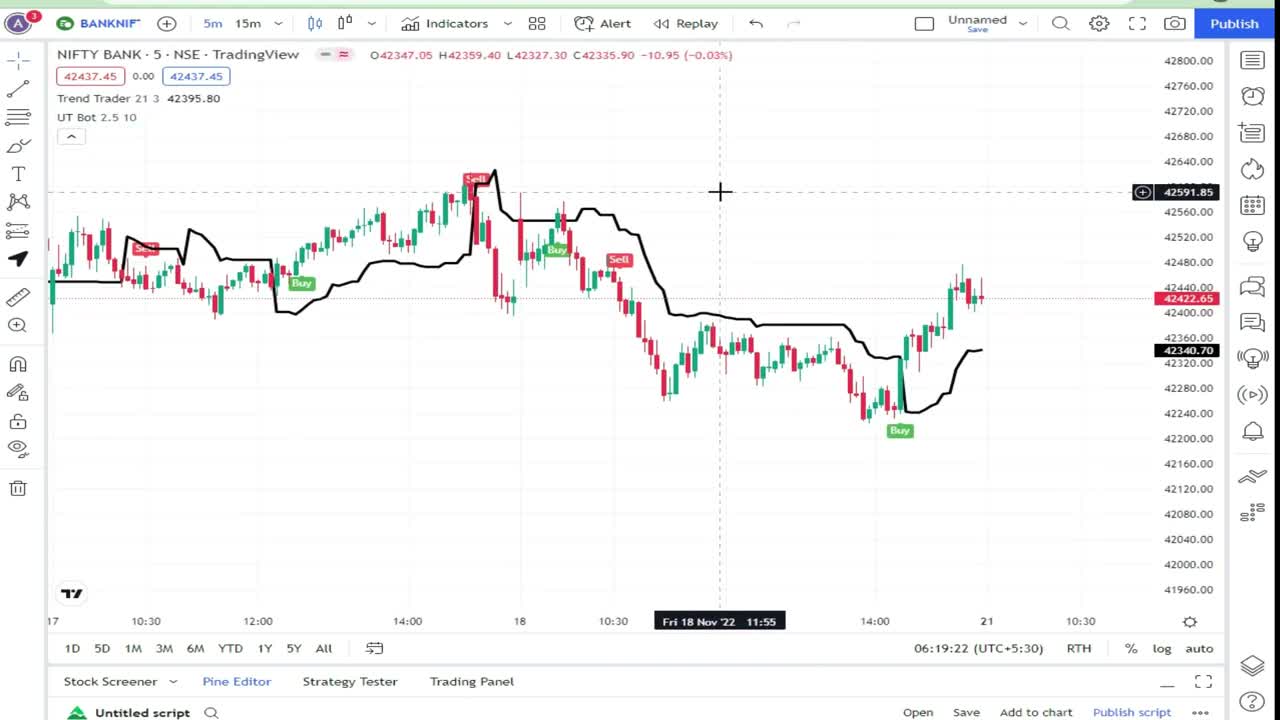Create an Alert from the toolbar
1280x720 pixels.
(603, 23)
